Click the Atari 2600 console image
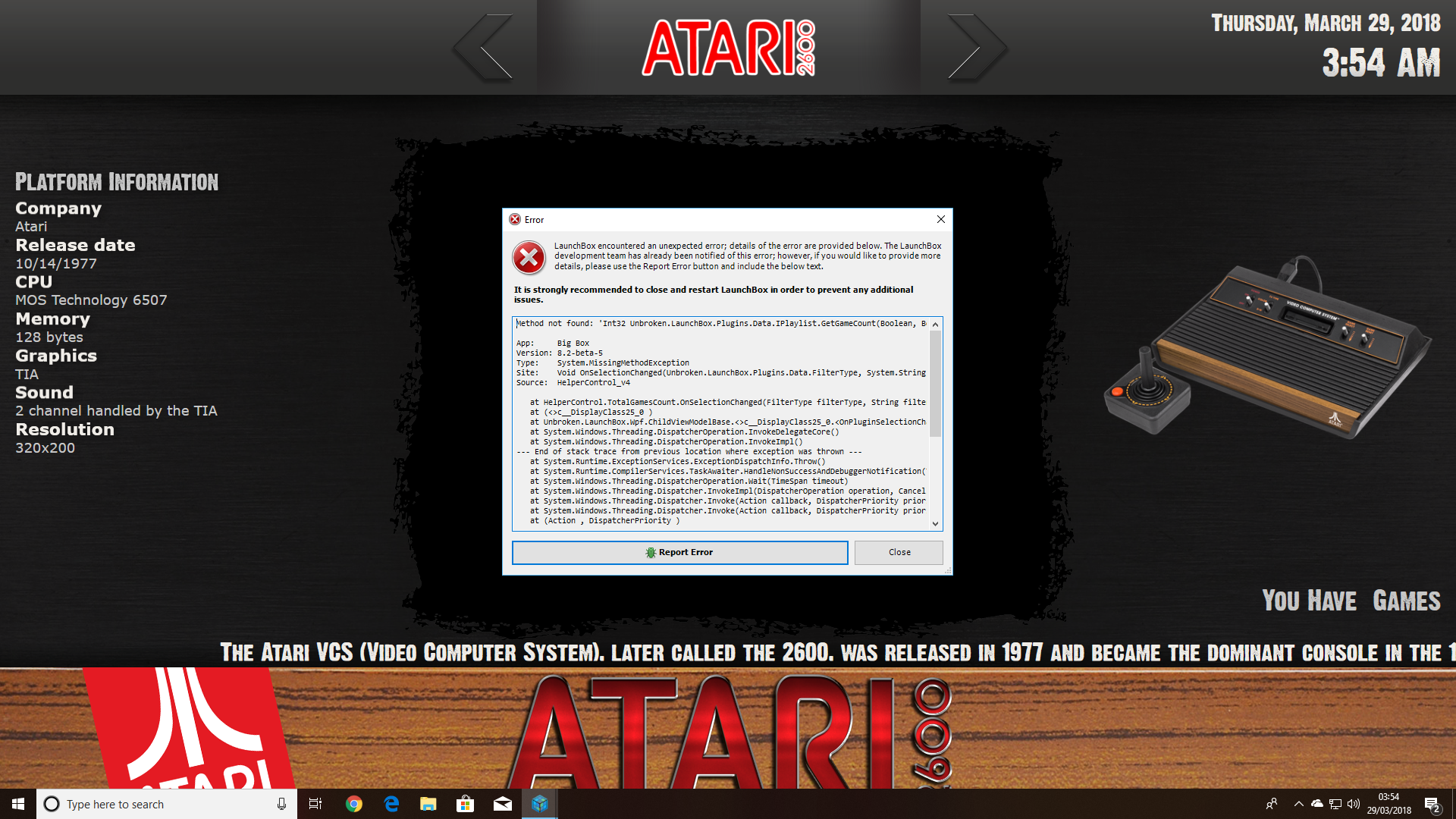Viewport: 1456px width, 819px height. click(1267, 346)
